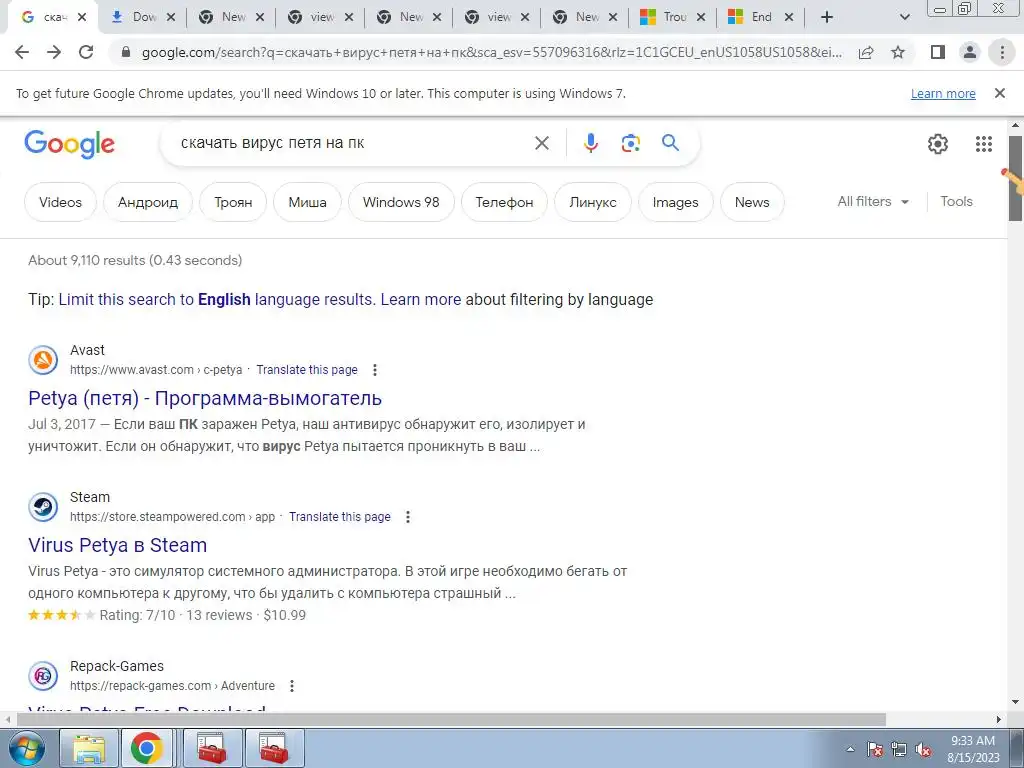This screenshot has width=1024, height=768.
Task: Click the muted volume tray icon
Action: (923, 750)
